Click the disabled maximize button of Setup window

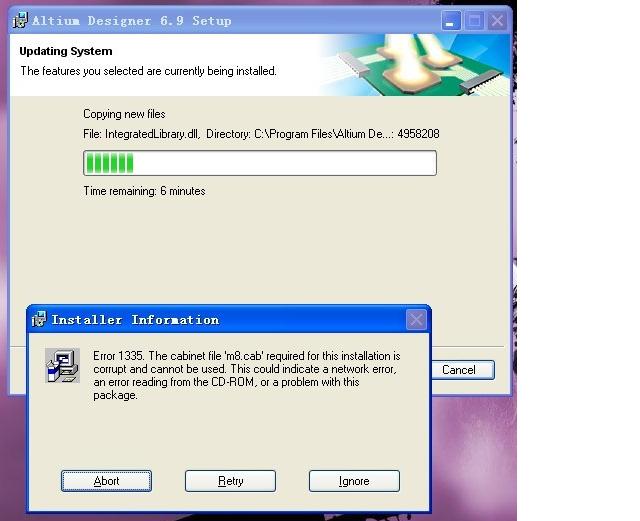pos(474,20)
